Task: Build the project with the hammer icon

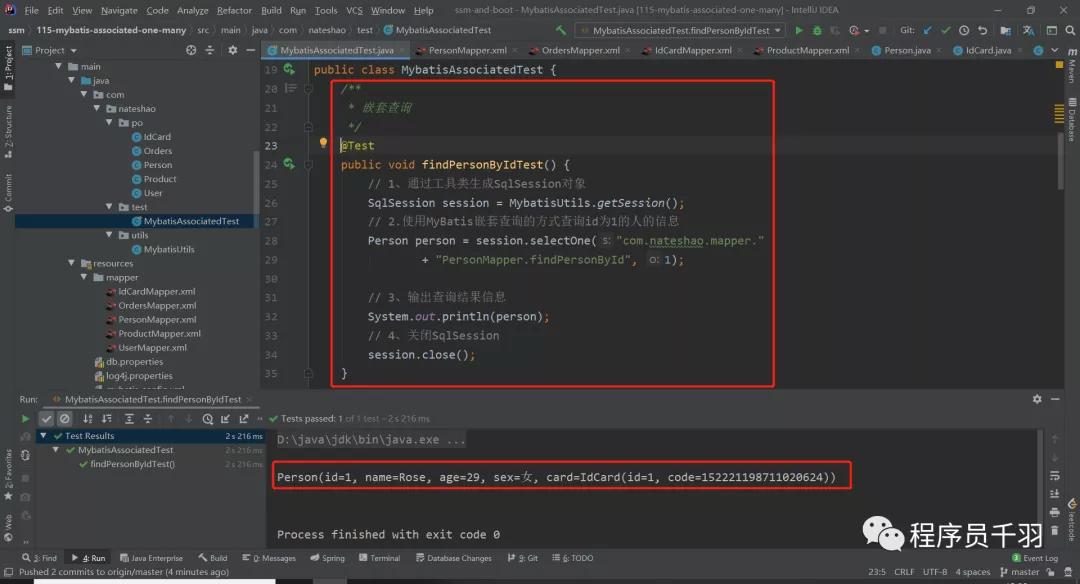Action: (561, 30)
